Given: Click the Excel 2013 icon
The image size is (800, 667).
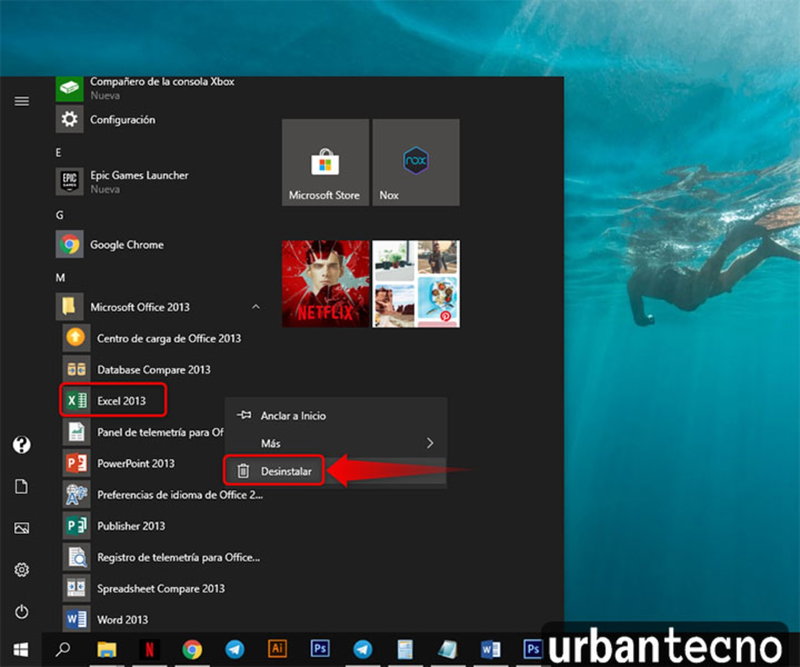Looking at the screenshot, I should (76, 401).
